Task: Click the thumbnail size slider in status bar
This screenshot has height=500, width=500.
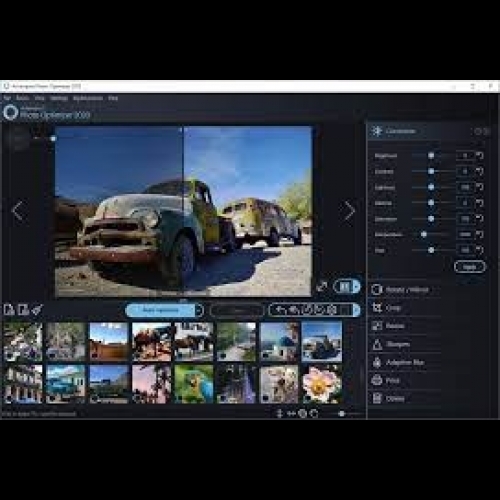Action: 342,414
